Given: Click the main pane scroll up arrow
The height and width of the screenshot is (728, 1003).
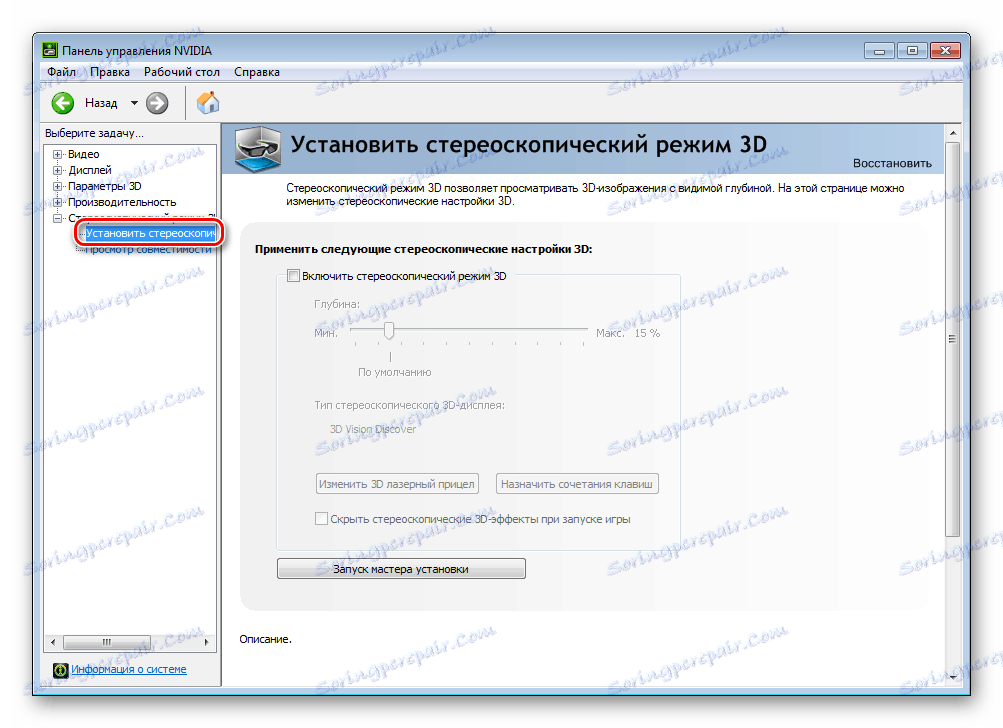Looking at the screenshot, I should [x=952, y=133].
